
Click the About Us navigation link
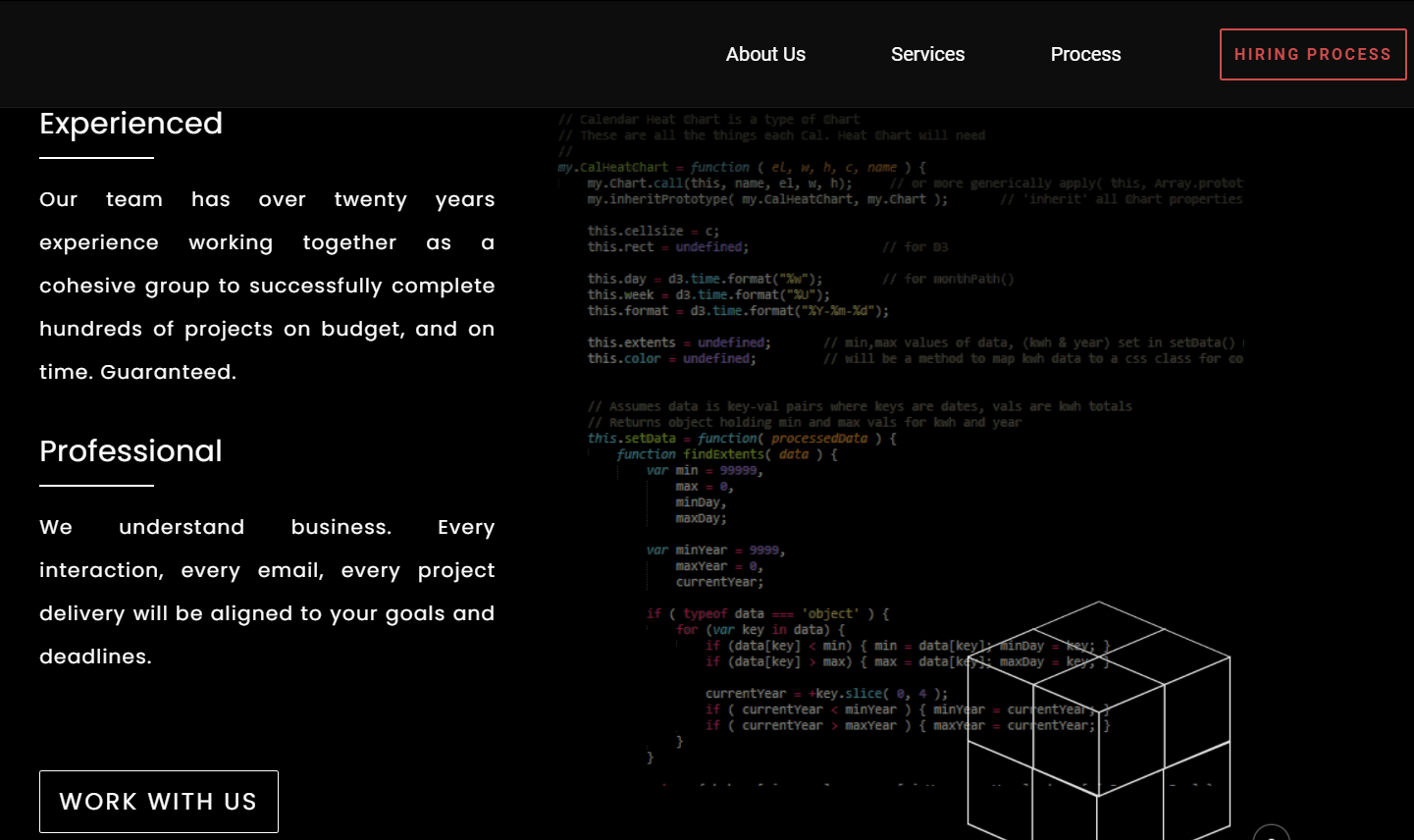(x=765, y=54)
